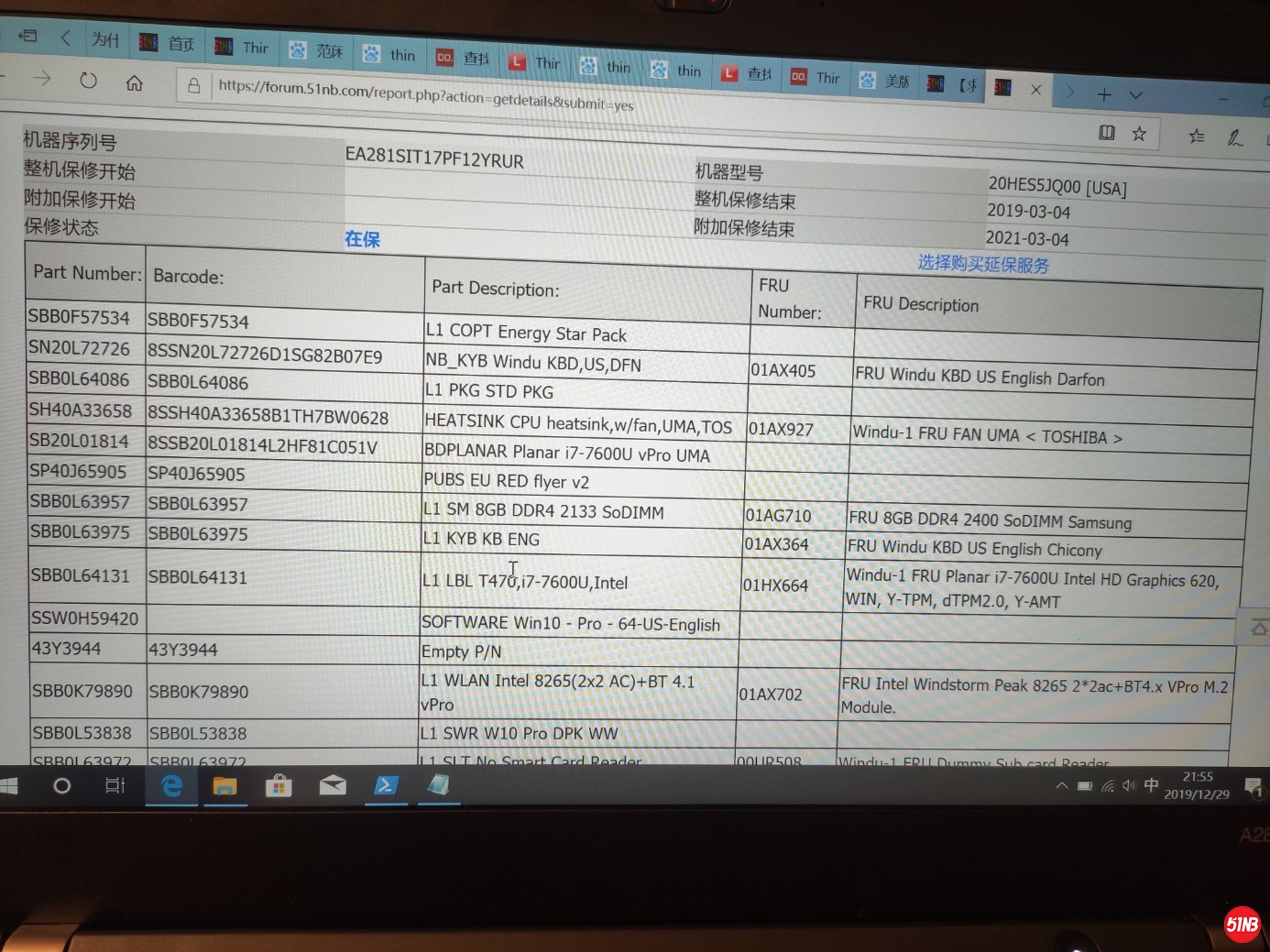Viewport: 1270px width, 952px height.
Task: Select FRU number 01HX664
Action: (775, 585)
